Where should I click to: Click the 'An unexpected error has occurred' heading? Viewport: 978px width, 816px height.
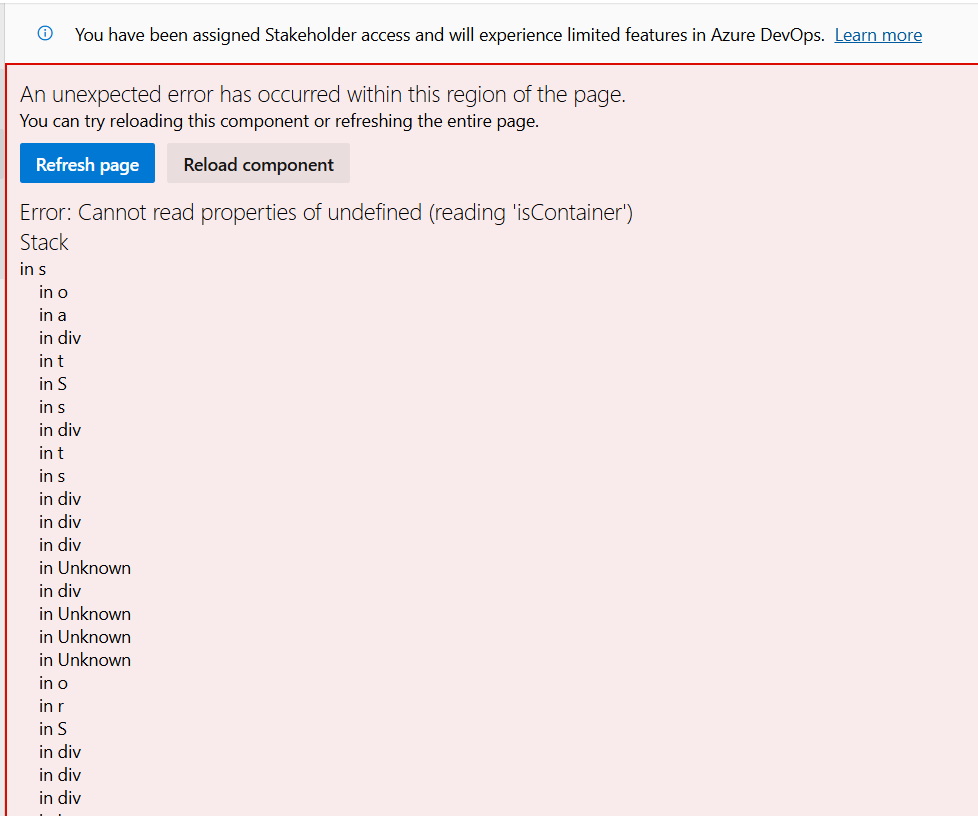(x=323, y=94)
